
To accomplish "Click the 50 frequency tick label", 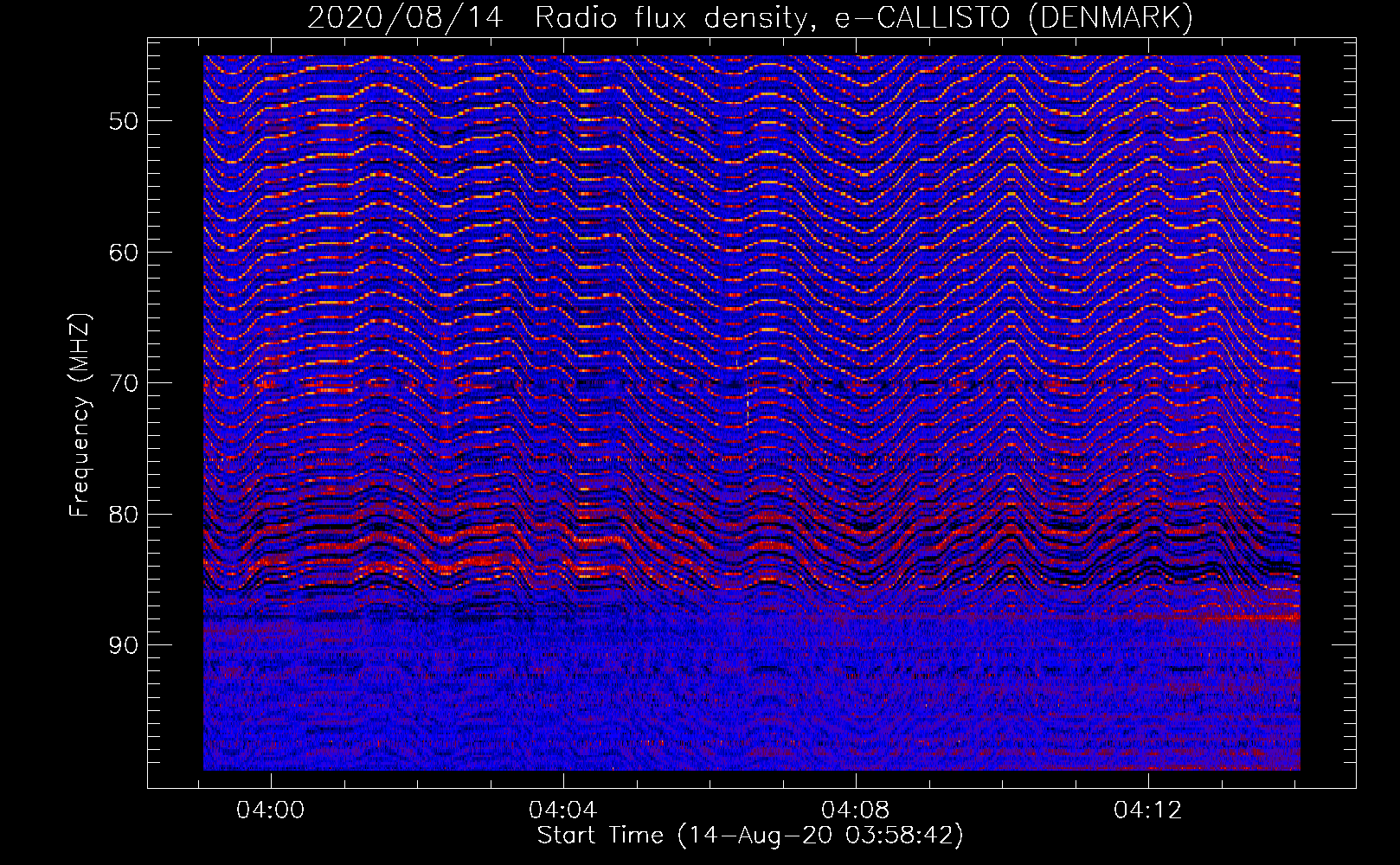I will click(x=124, y=121).
